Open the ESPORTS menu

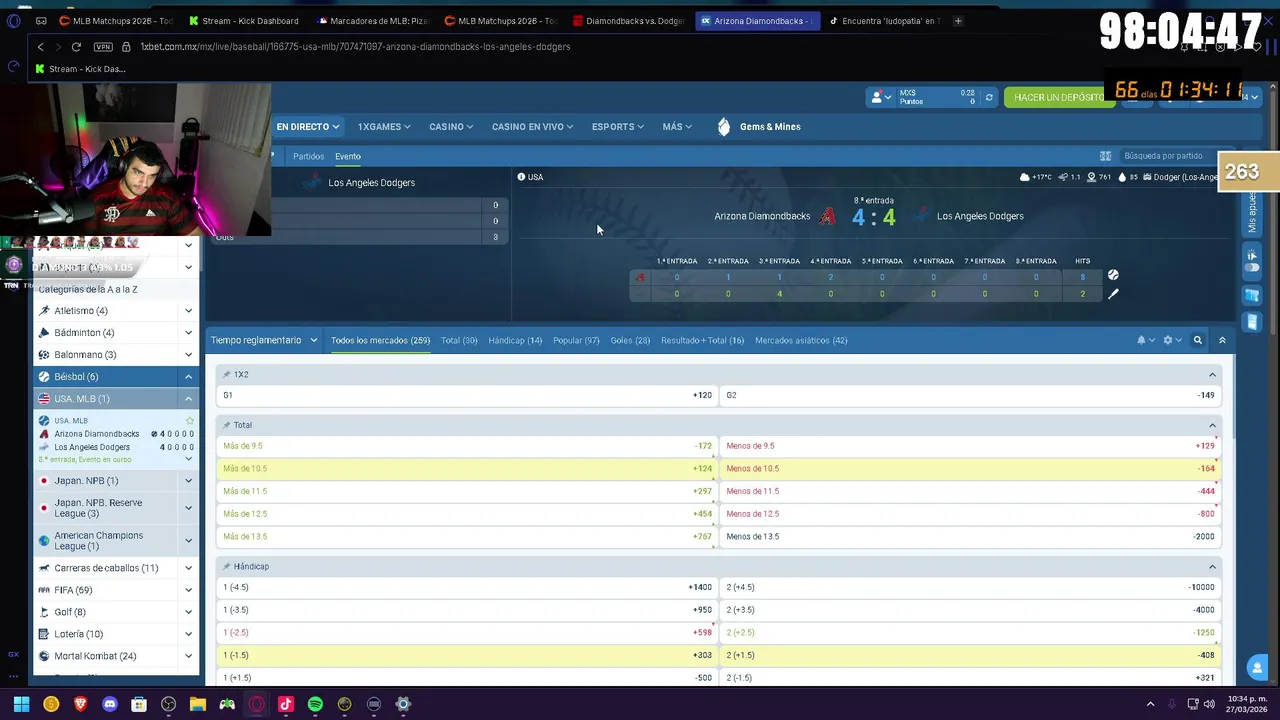[618, 127]
